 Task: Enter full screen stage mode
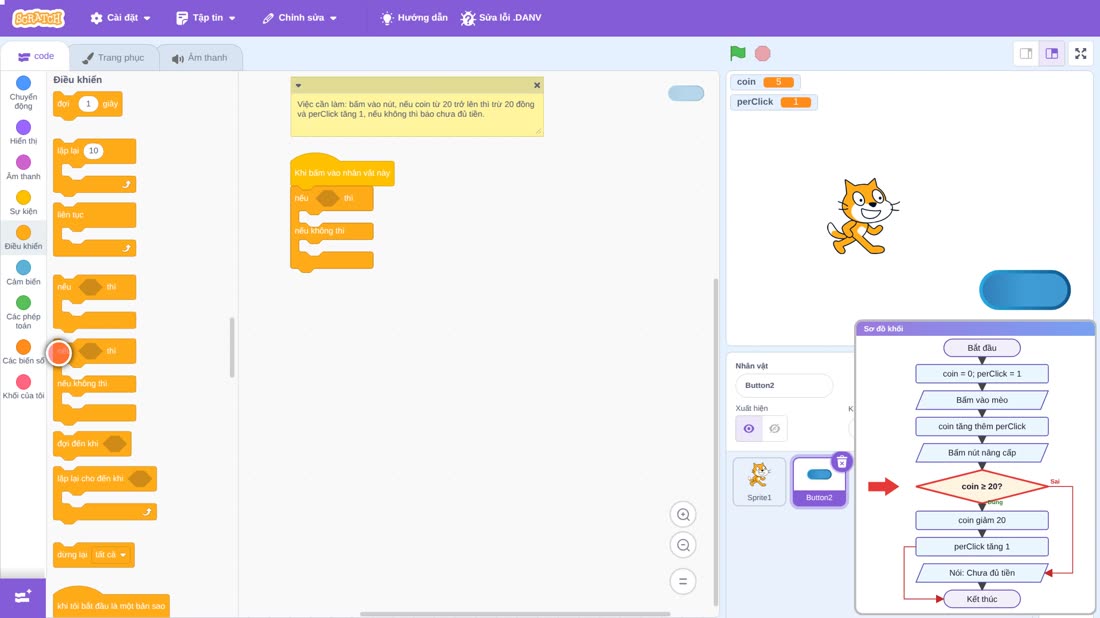tap(1080, 53)
